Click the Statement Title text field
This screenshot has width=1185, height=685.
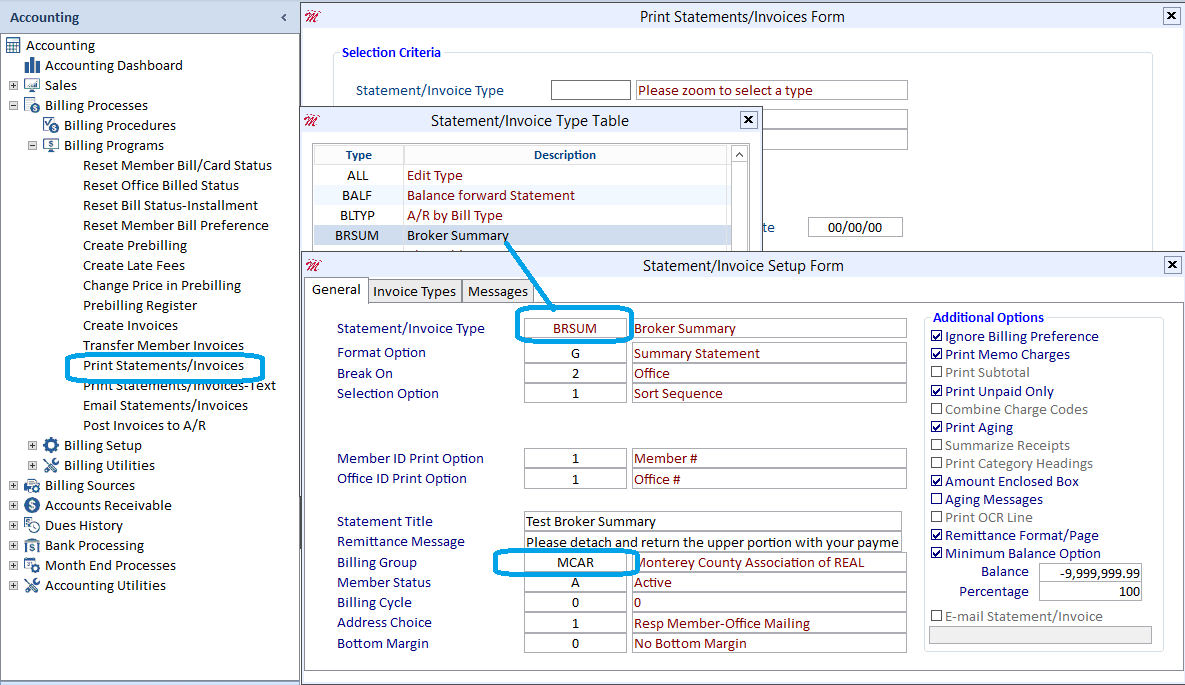point(713,521)
